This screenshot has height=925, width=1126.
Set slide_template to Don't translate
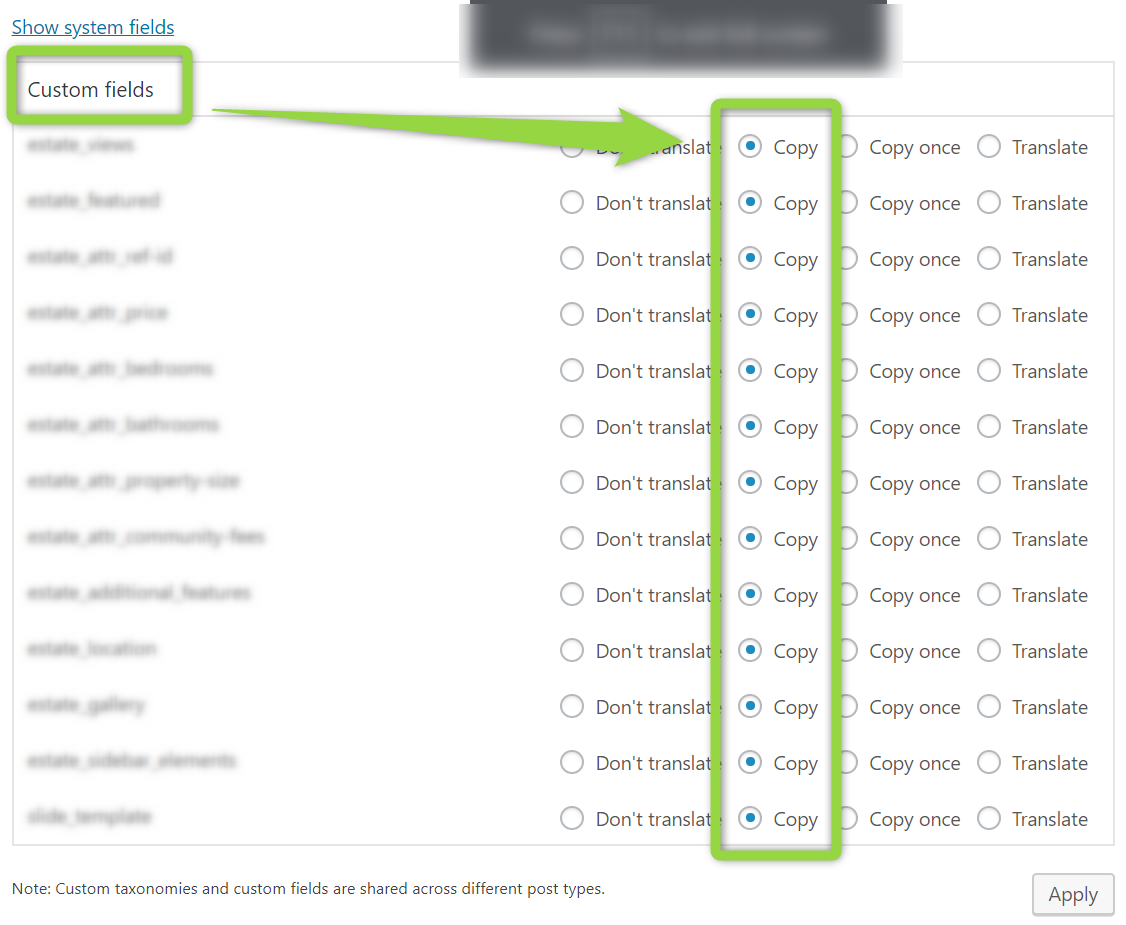(572, 819)
